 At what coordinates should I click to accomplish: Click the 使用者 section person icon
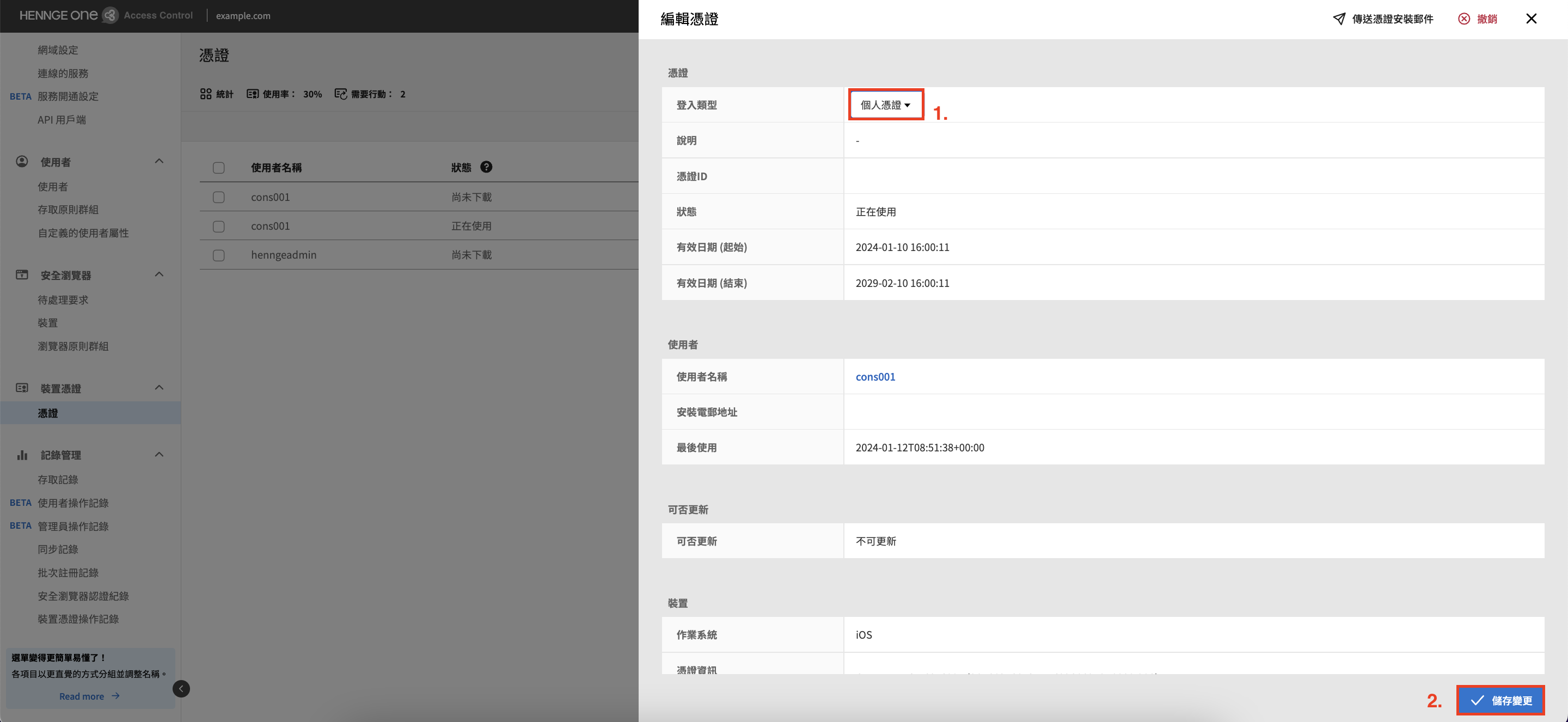[22, 161]
